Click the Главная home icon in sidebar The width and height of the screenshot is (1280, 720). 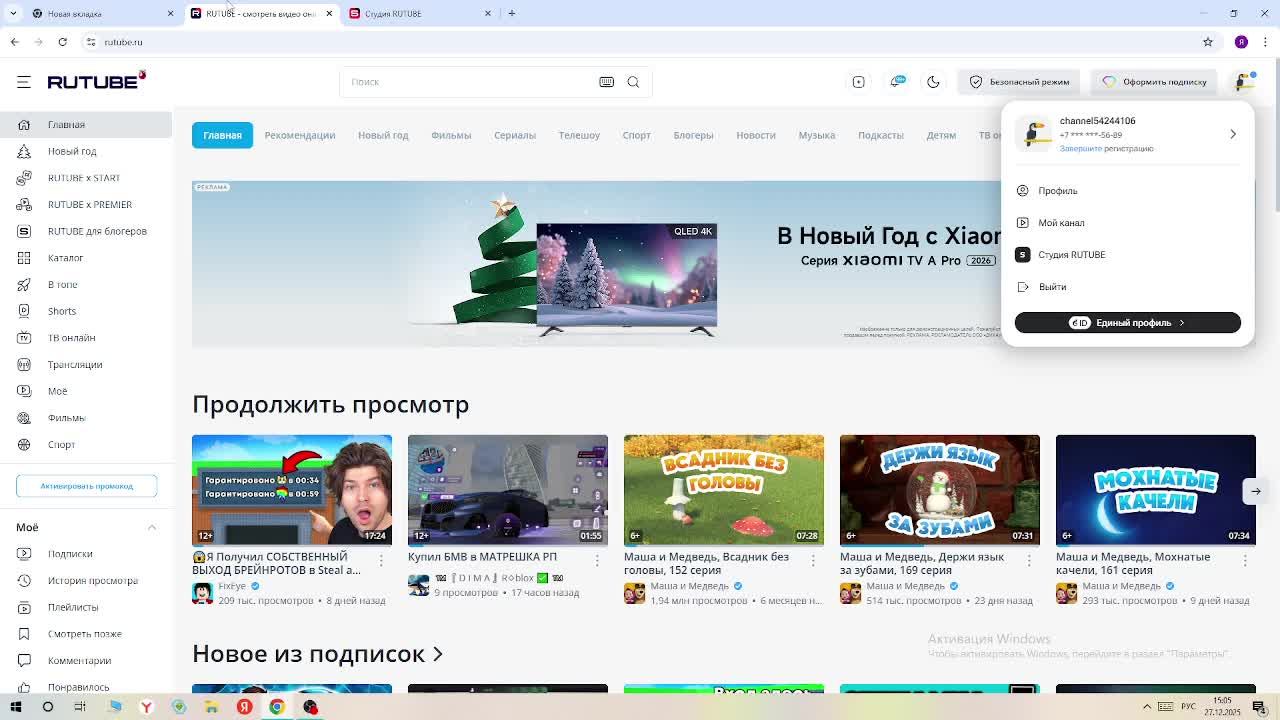[x=24, y=125]
